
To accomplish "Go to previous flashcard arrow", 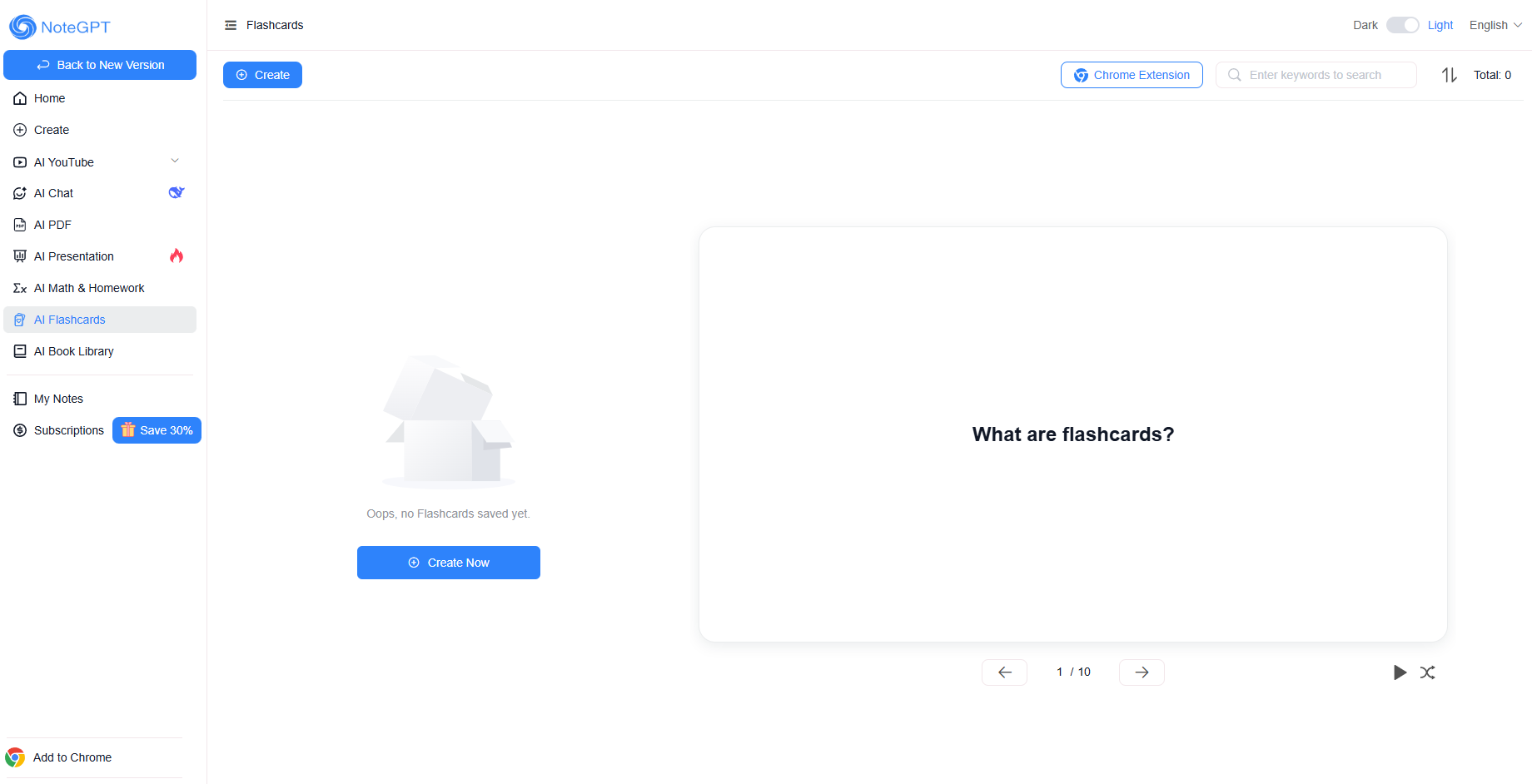I will pyautogui.click(x=1005, y=672).
